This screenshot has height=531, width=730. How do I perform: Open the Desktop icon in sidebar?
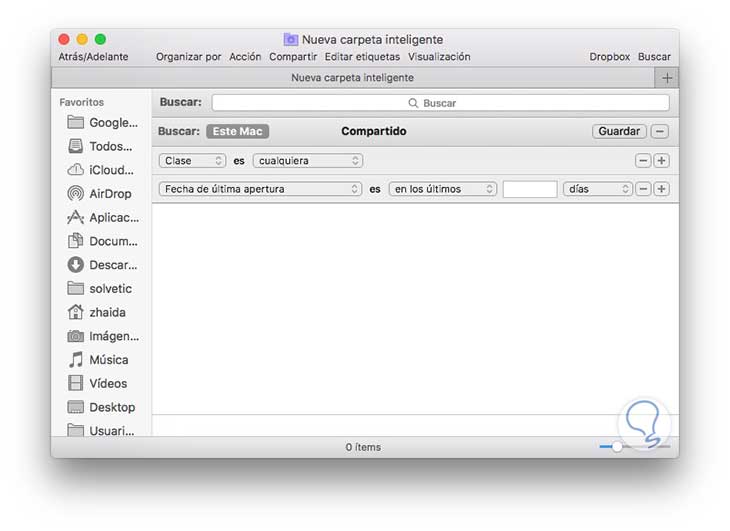click(75, 407)
